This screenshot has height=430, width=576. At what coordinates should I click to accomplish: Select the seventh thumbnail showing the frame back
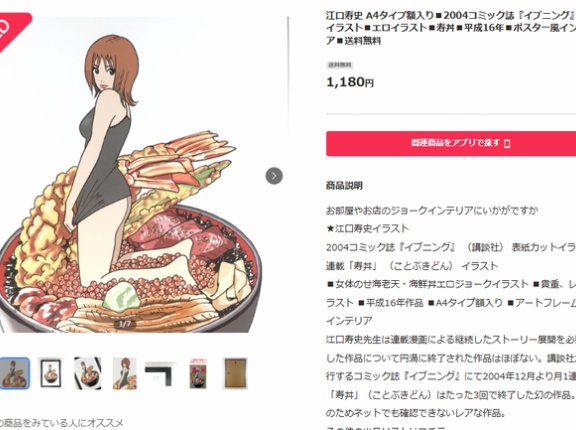pos(235,373)
